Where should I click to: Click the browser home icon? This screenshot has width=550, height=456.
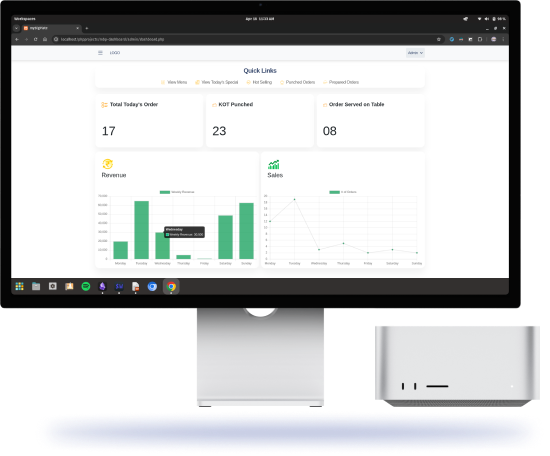pos(46,40)
